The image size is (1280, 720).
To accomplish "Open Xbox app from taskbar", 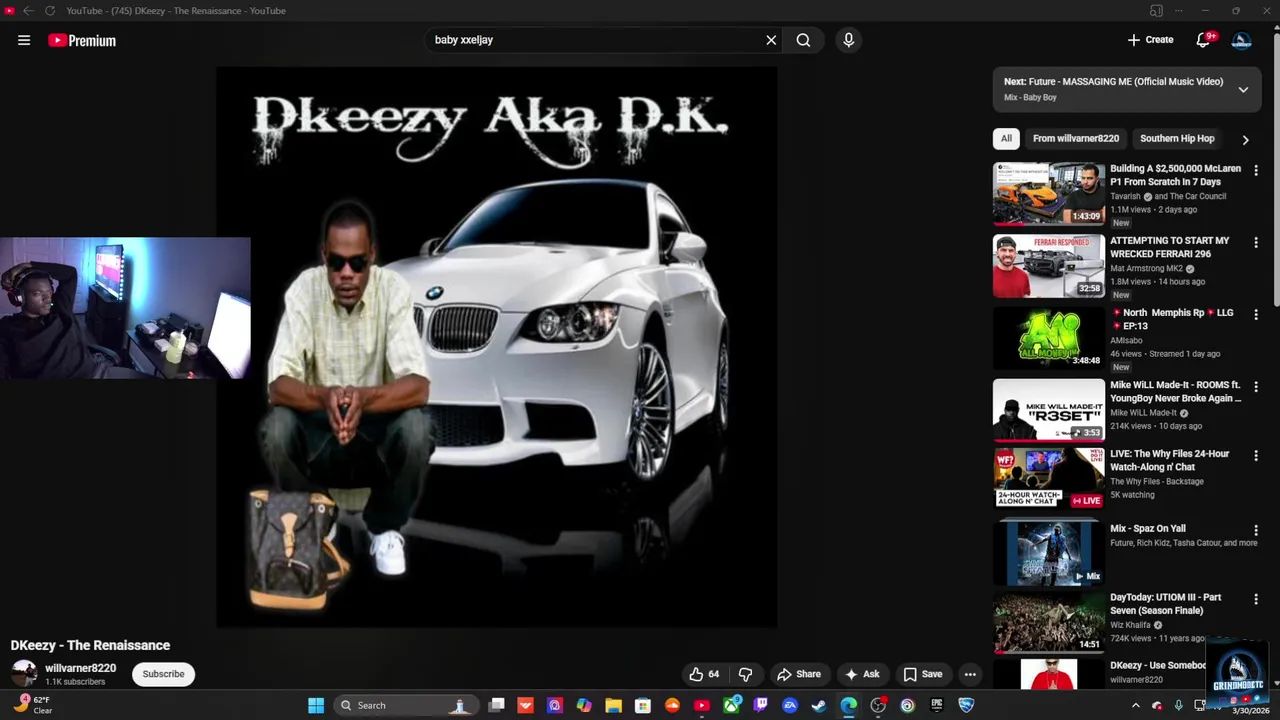I will pyautogui.click(x=732, y=706).
